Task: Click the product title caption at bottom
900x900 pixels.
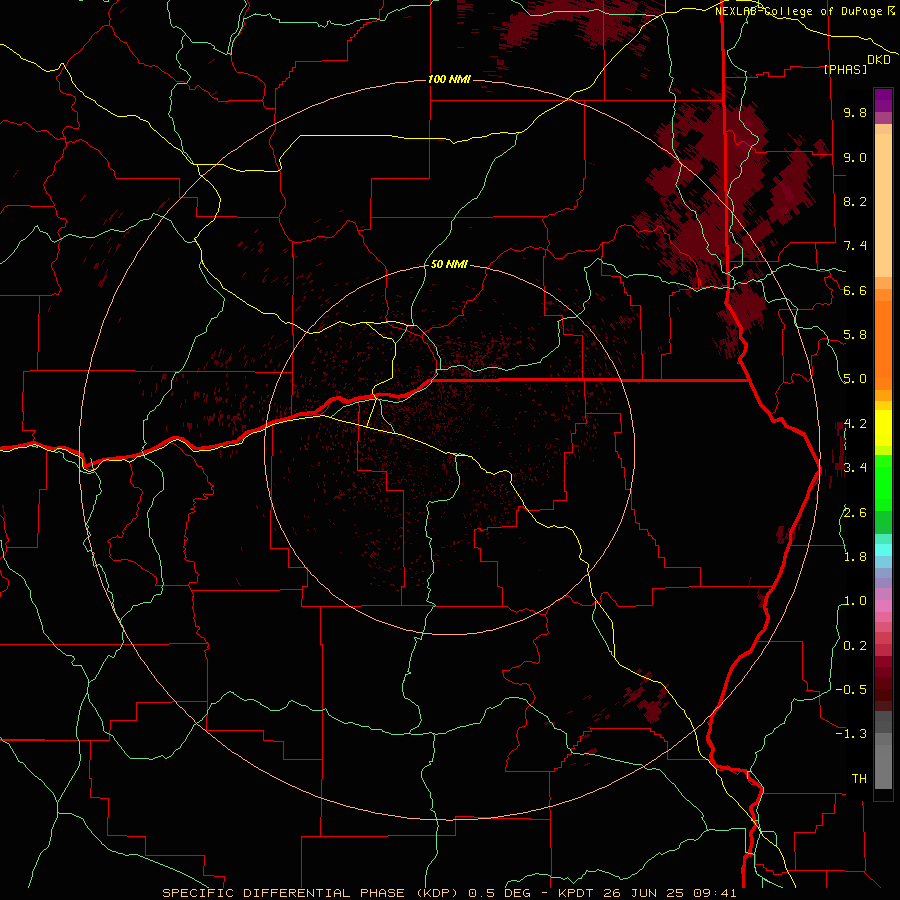Action: [449, 893]
